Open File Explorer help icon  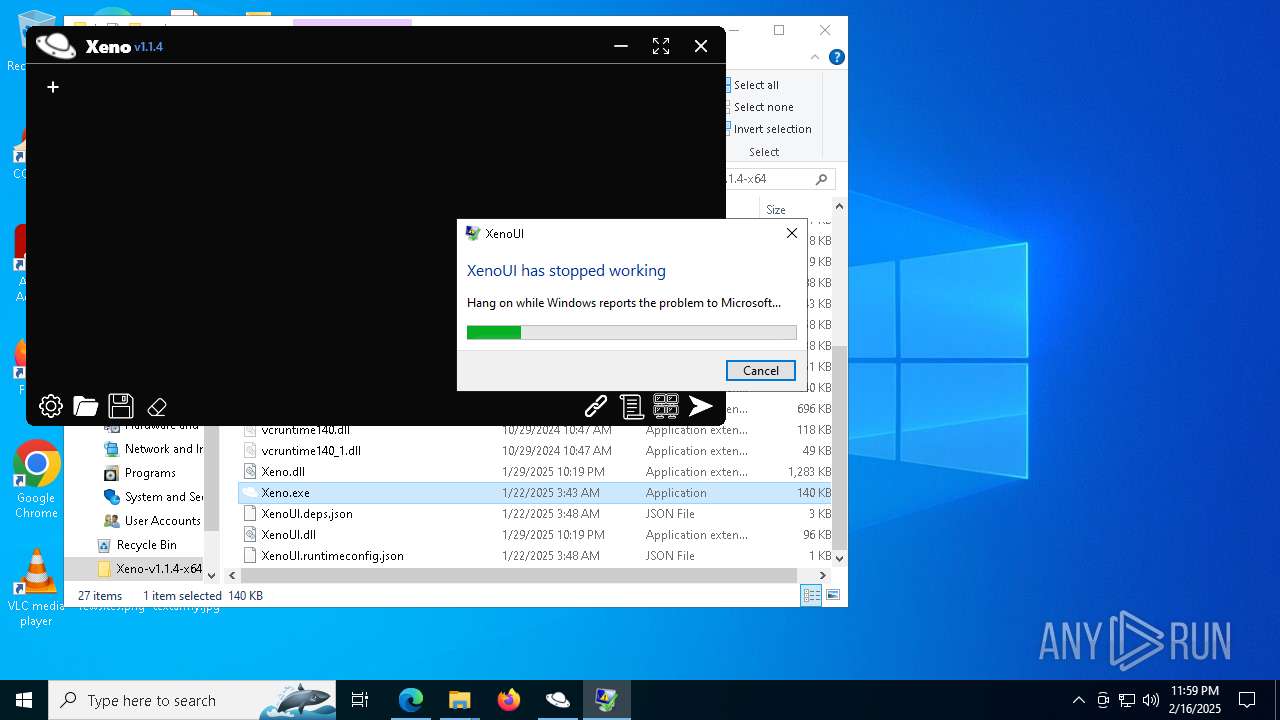[x=837, y=57]
